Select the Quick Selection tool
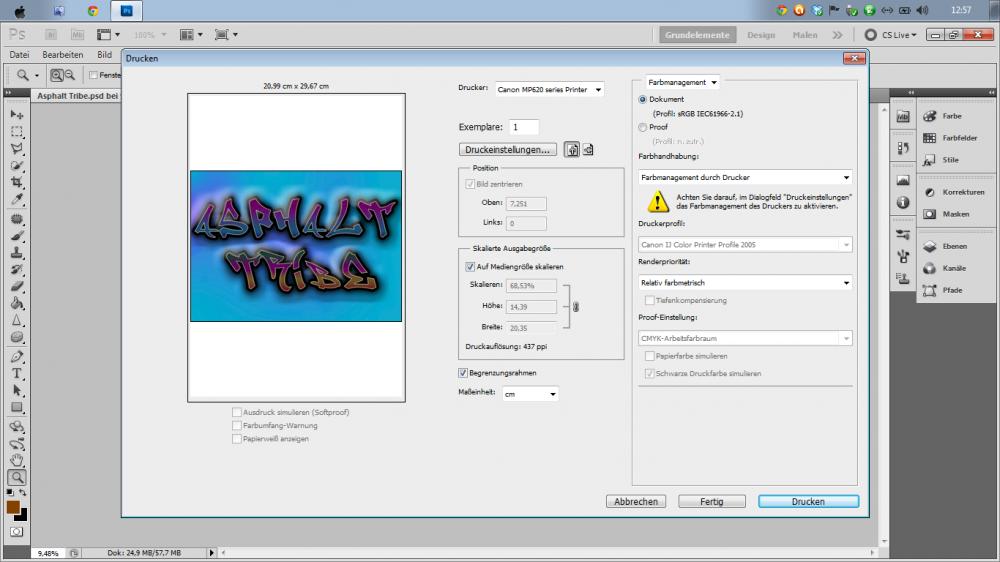 (x=17, y=165)
